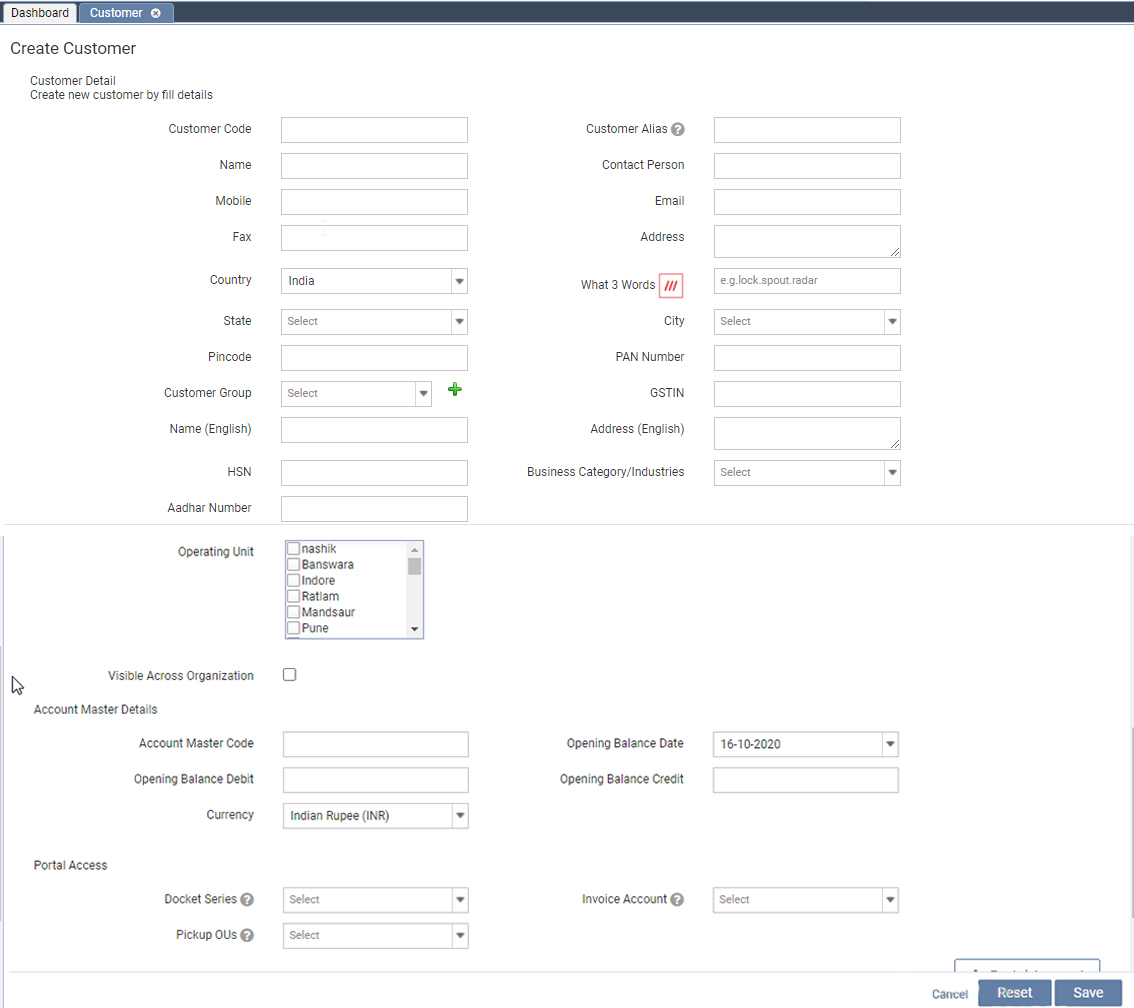1134x1008 pixels.
Task: Click the Cancel link
Action: point(950,994)
